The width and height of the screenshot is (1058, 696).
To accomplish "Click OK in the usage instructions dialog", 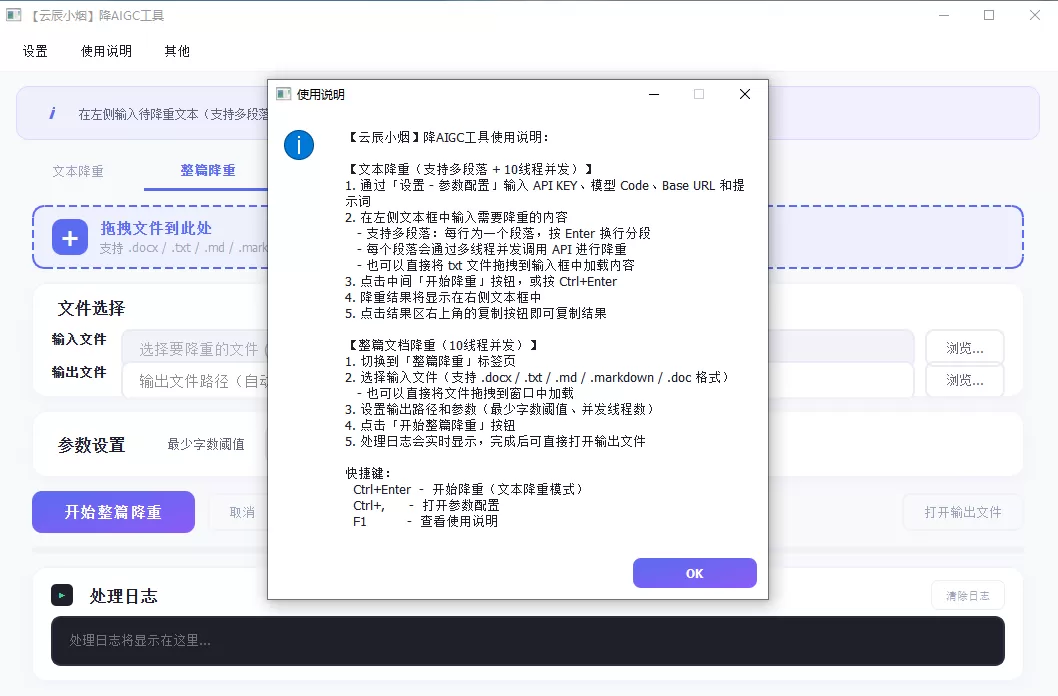I will (694, 573).
